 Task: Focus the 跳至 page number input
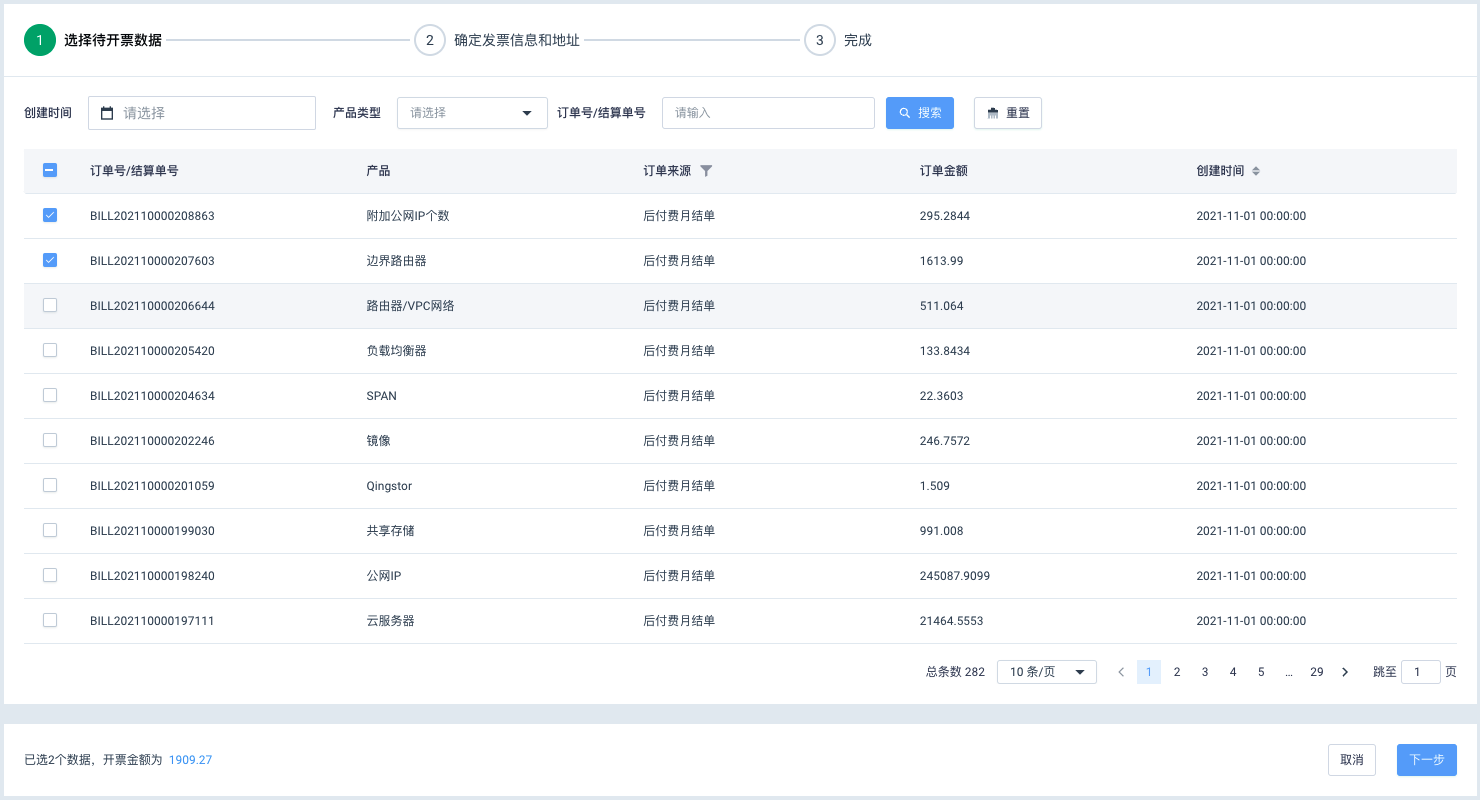[1421, 672]
